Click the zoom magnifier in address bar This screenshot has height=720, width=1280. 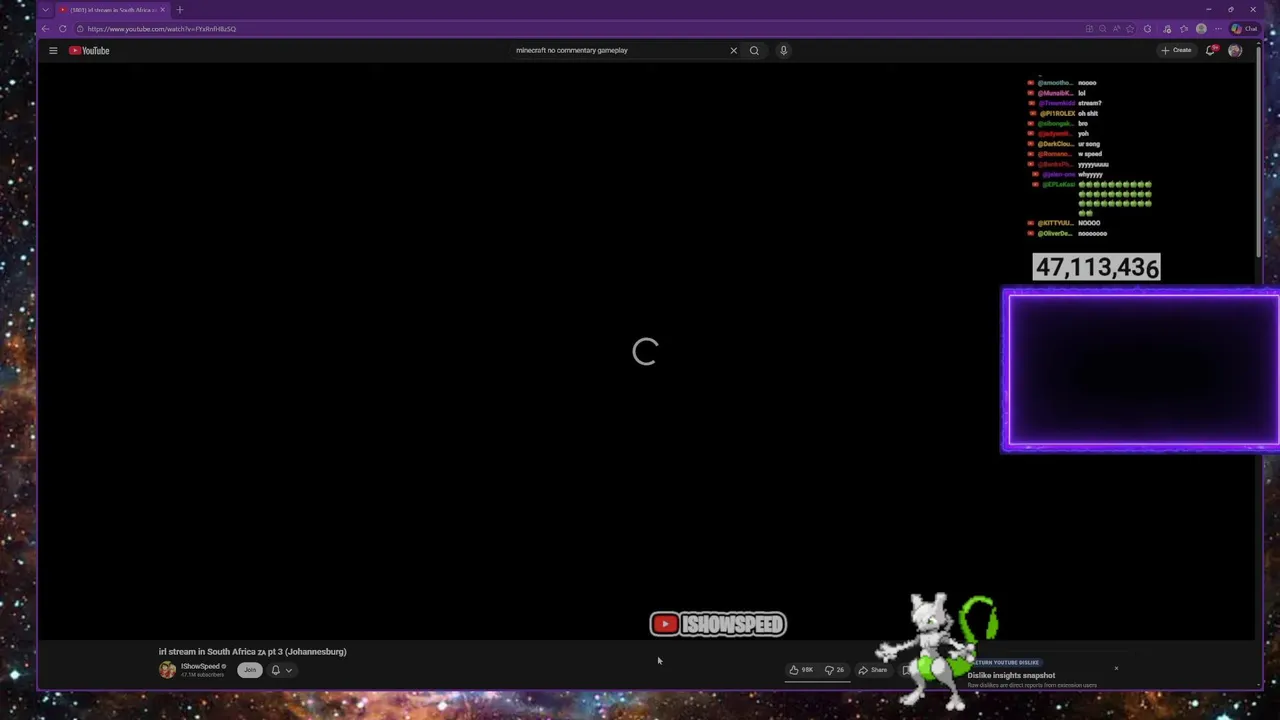point(1103,29)
